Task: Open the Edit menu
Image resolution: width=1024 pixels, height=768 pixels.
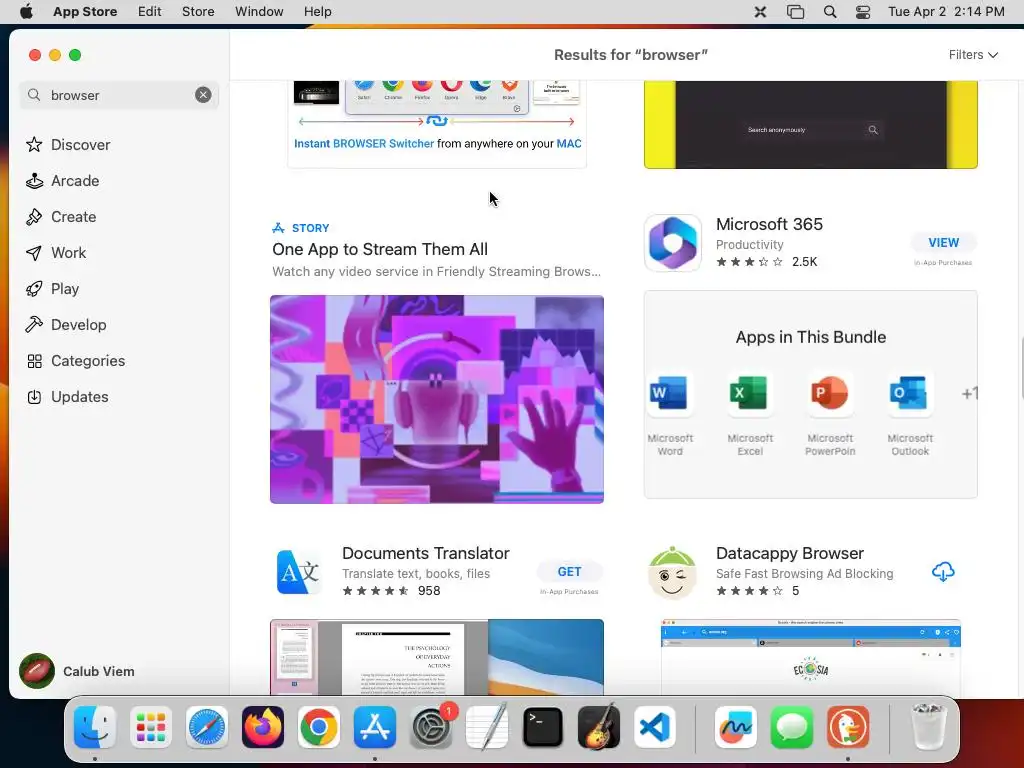Action: [x=150, y=12]
